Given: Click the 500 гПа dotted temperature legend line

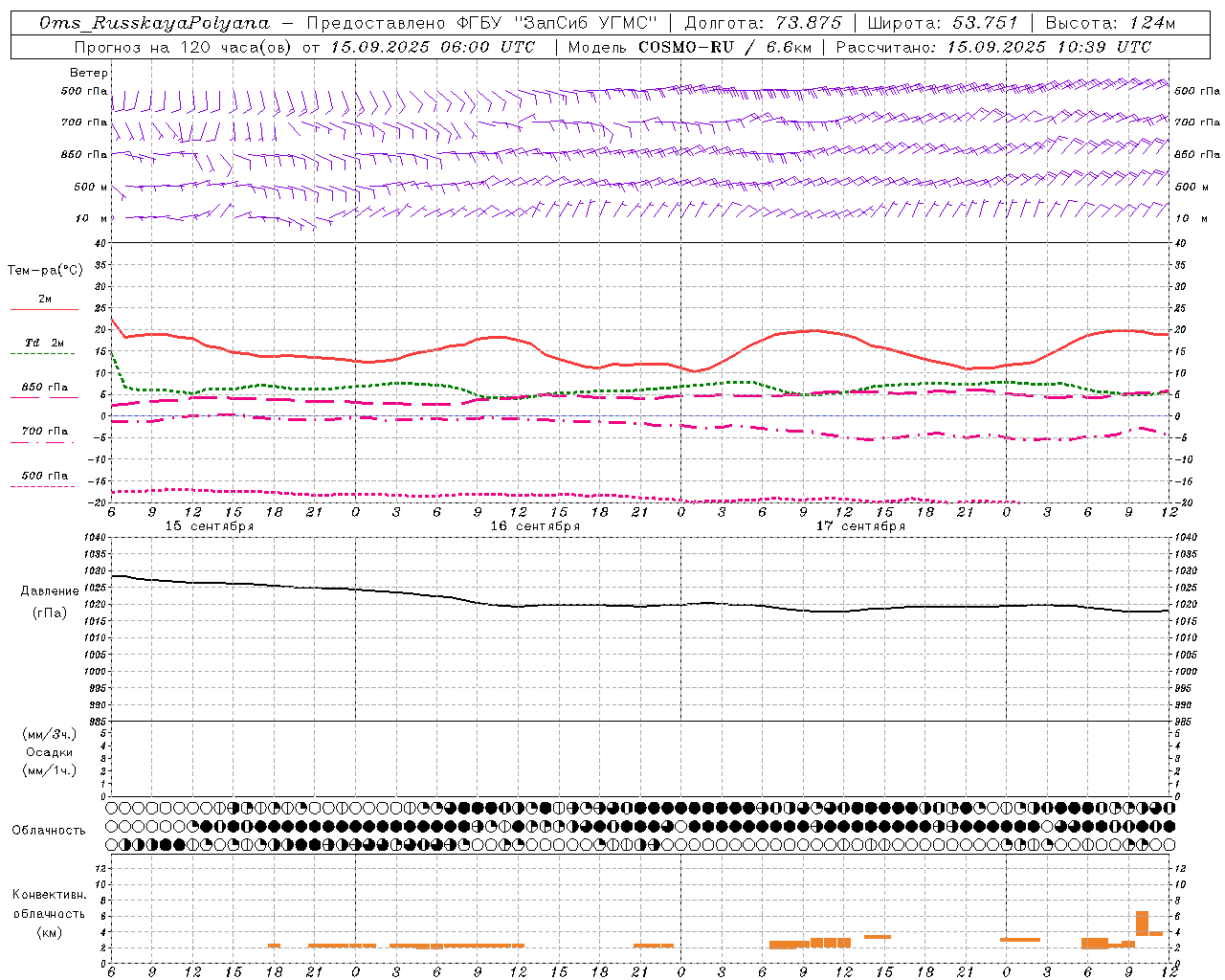Looking at the screenshot, I should [x=42, y=487].
